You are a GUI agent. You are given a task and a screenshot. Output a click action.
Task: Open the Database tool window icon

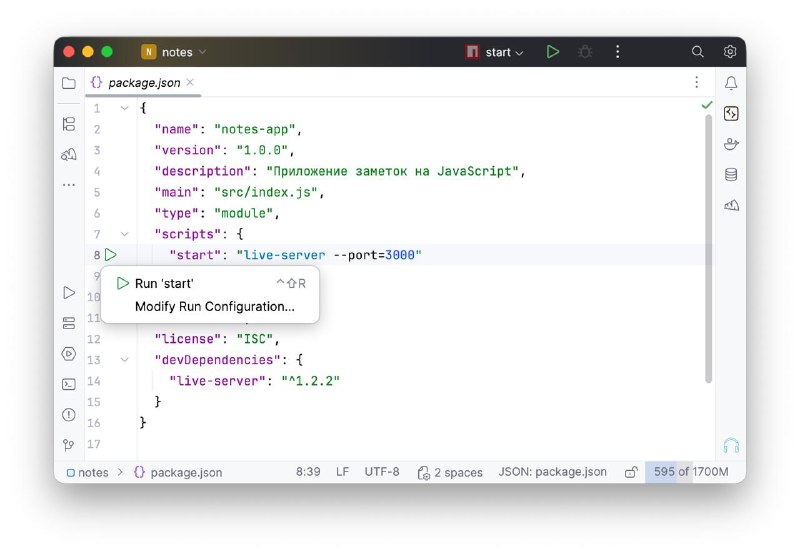click(731, 174)
